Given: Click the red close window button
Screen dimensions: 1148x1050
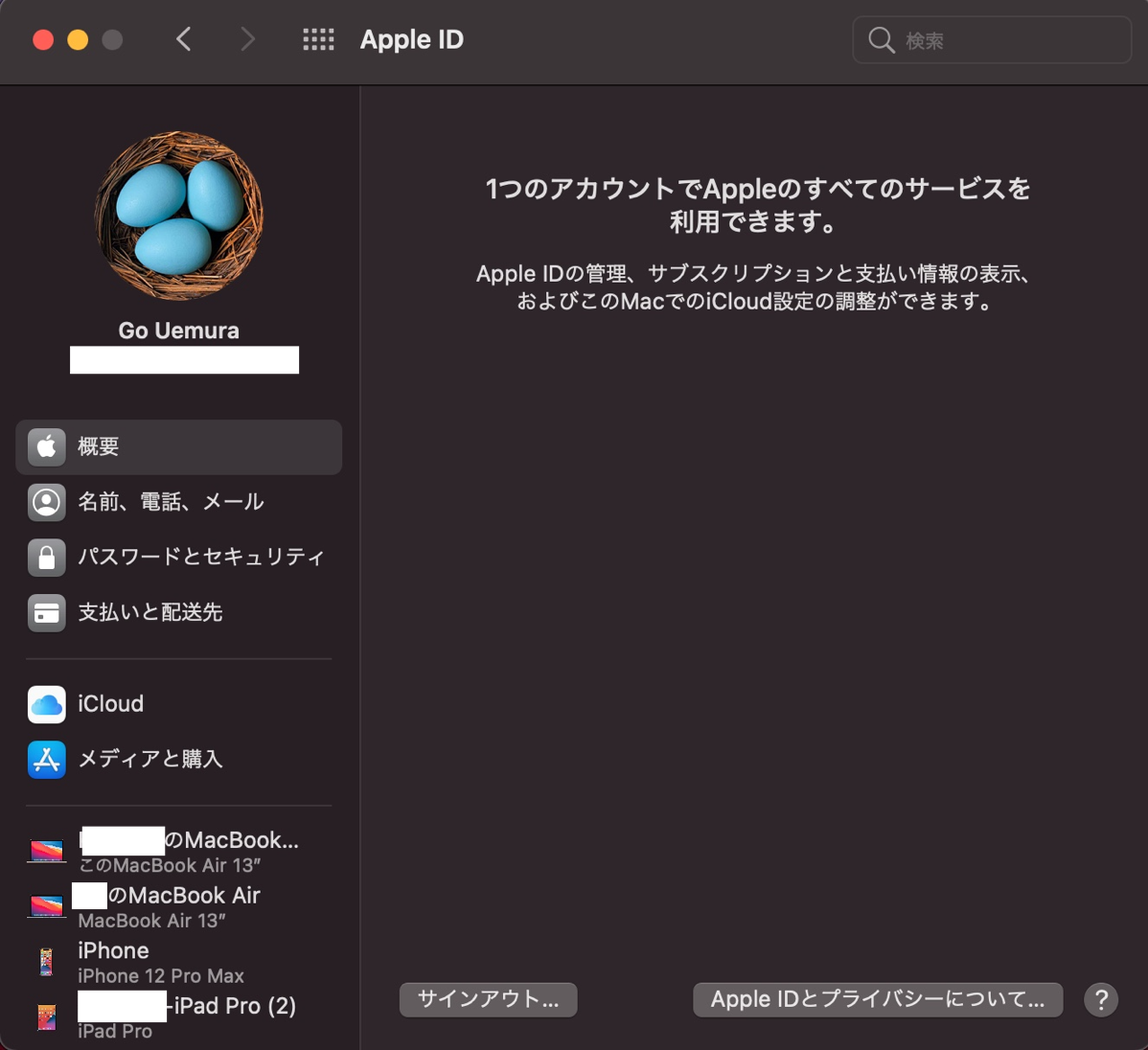Looking at the screenshot, I should point(43,39).
